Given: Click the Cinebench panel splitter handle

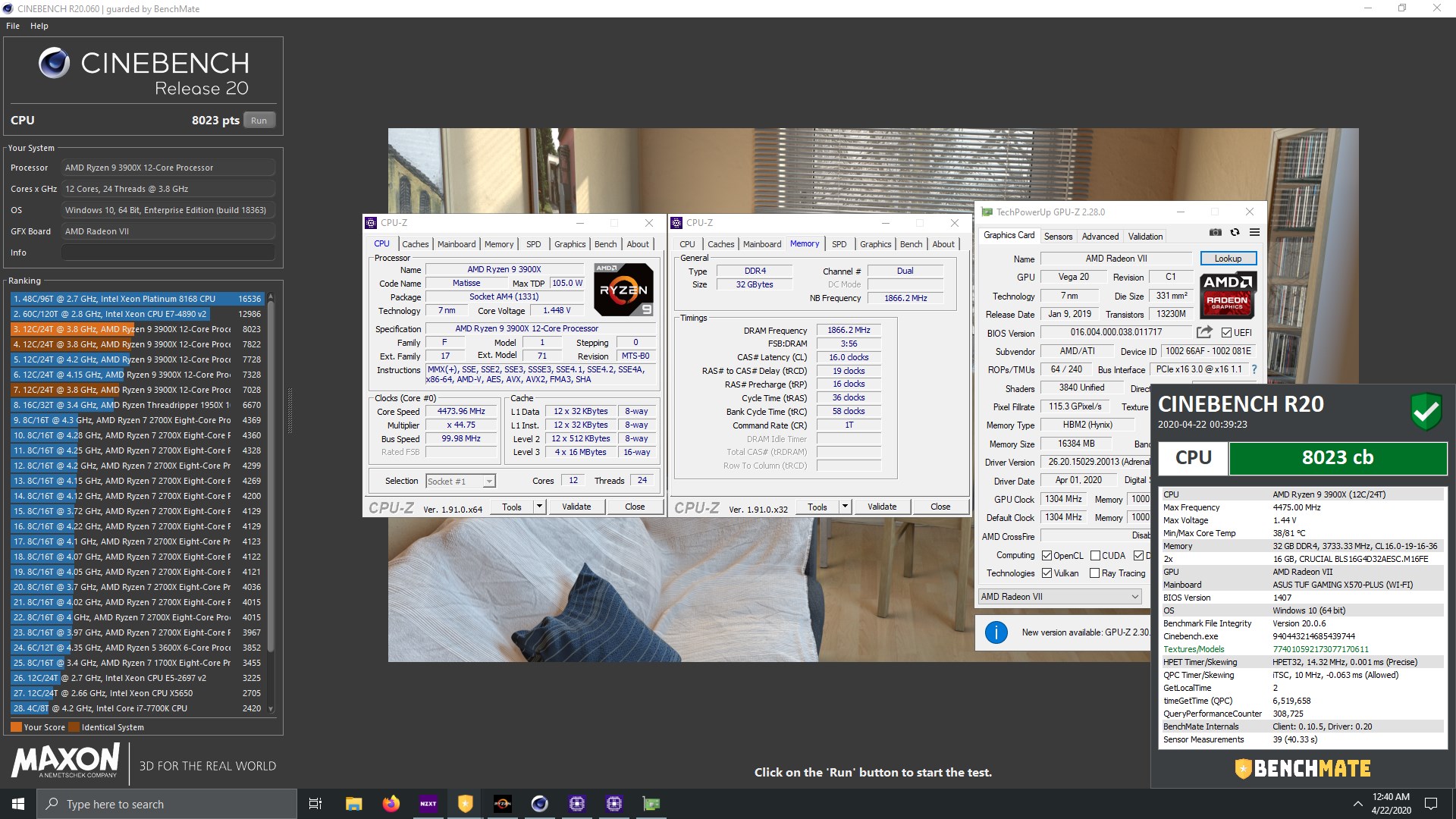Looking at the screenshot, I should click(x=289, y=411).
